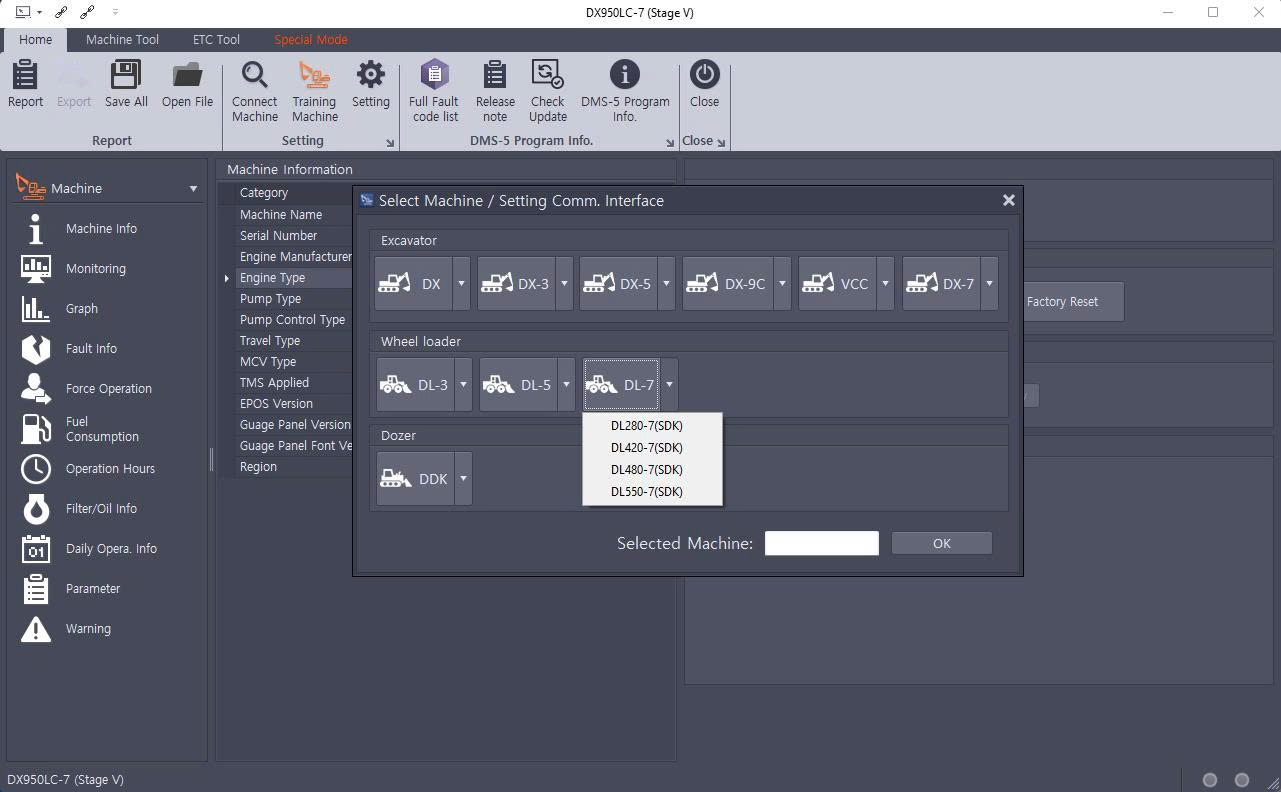This screenshot has width=1281, height=792.
Task: Start Training Machine from ribbon
Action: pos(314,91)
